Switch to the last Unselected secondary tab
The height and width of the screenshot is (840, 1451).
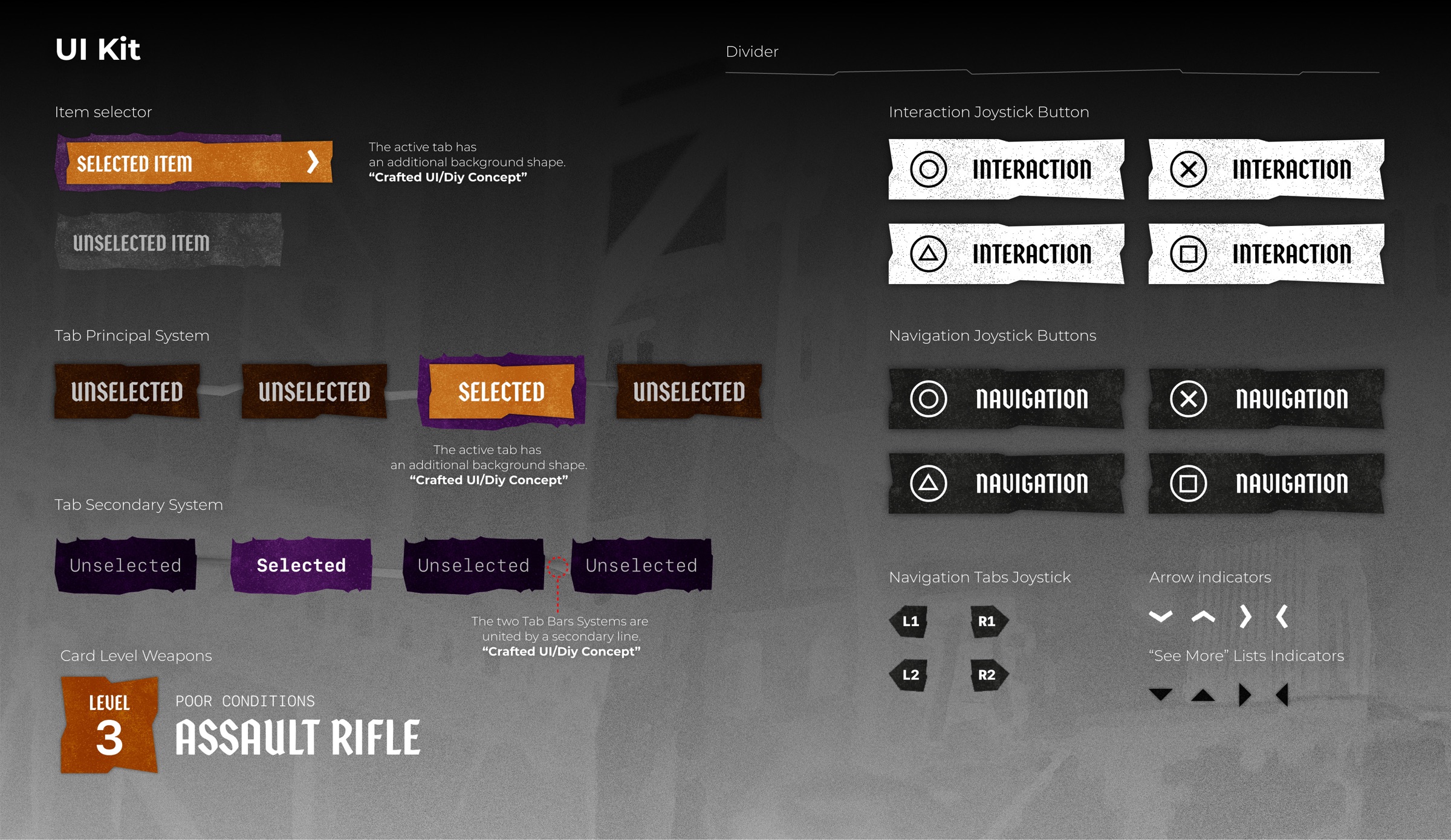coord(641,565)
